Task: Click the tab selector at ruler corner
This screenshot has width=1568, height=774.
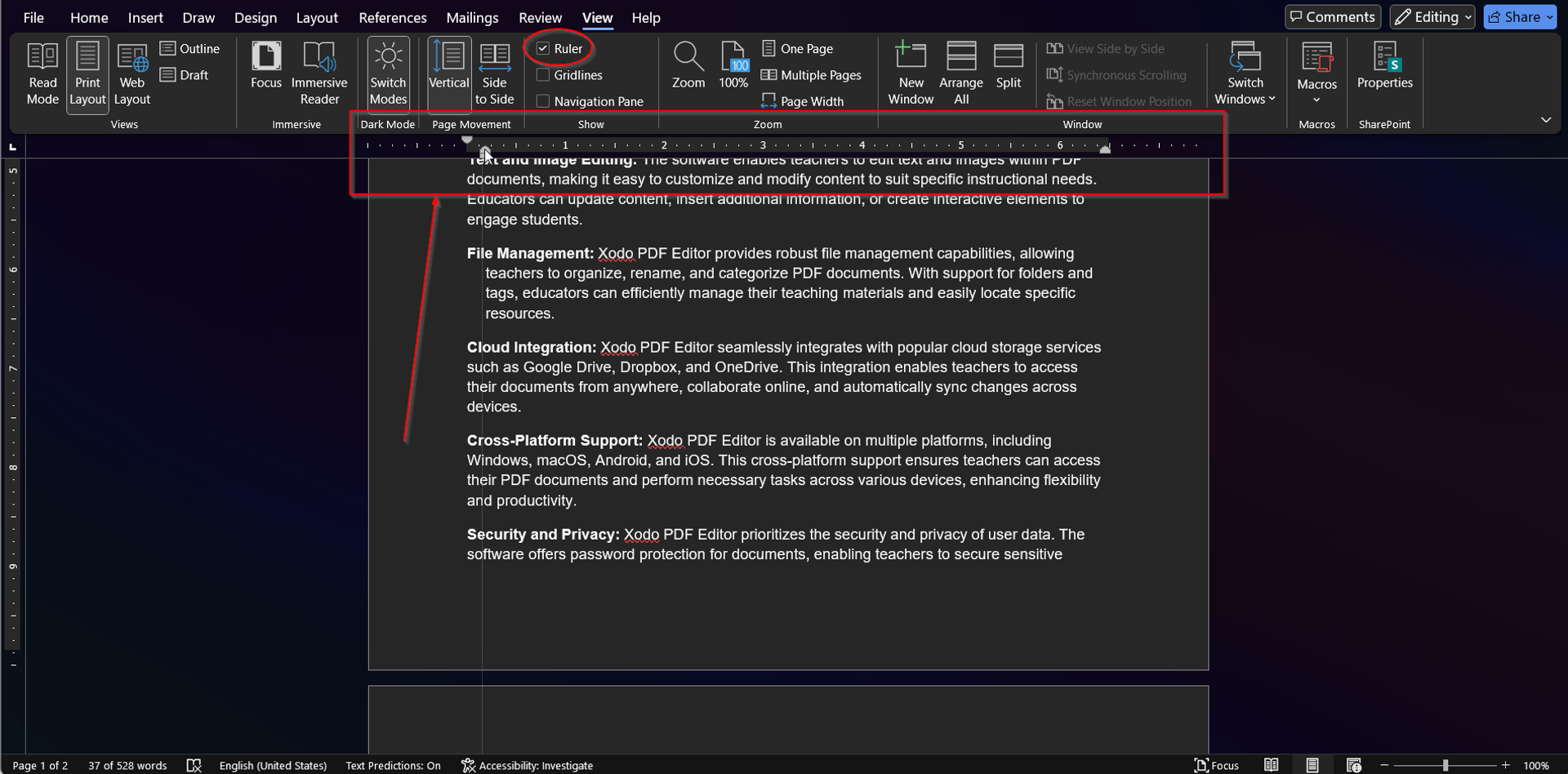Action: (x=12, y=147)
